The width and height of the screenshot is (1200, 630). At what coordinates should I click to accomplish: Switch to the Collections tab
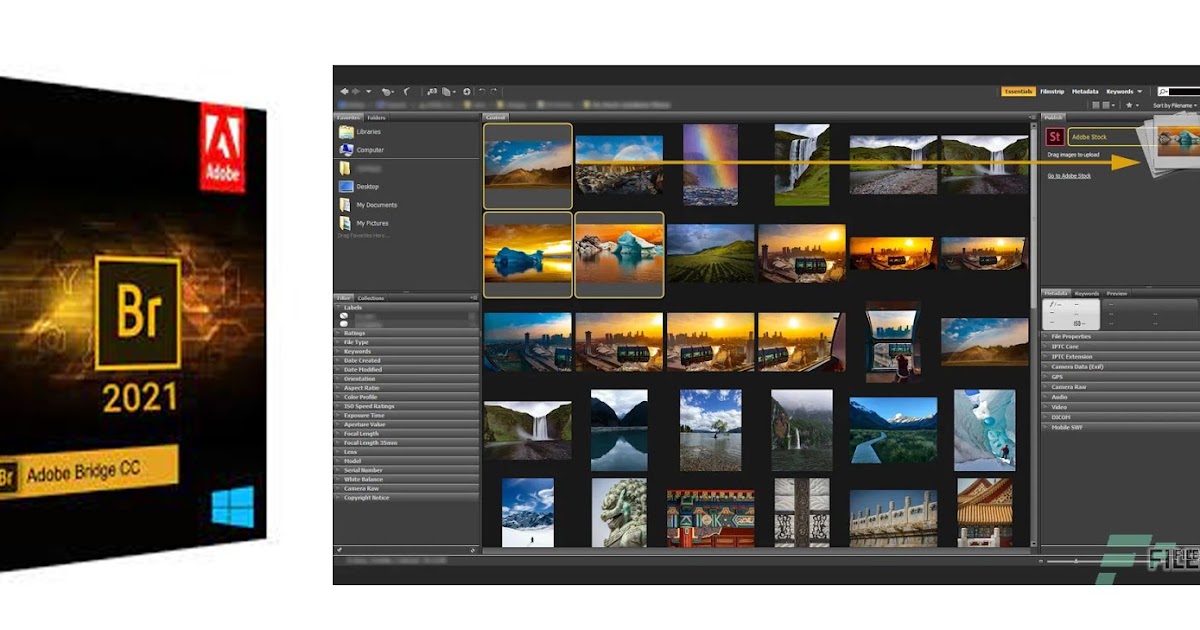370,298
